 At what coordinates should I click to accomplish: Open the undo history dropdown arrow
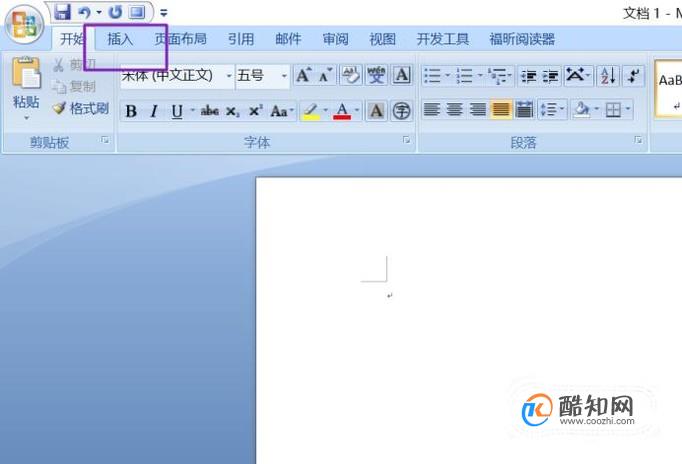click(x=99, y=13)
